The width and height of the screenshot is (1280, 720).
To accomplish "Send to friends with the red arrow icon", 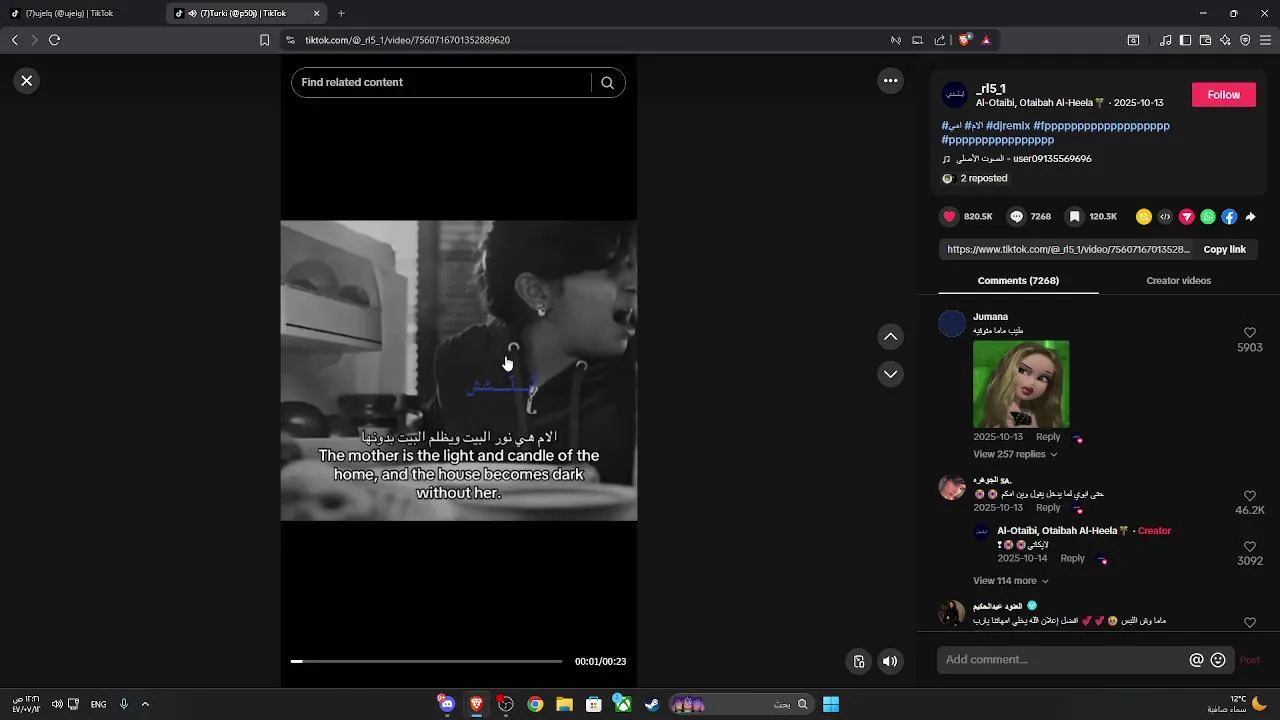I will click(1187, 217).
